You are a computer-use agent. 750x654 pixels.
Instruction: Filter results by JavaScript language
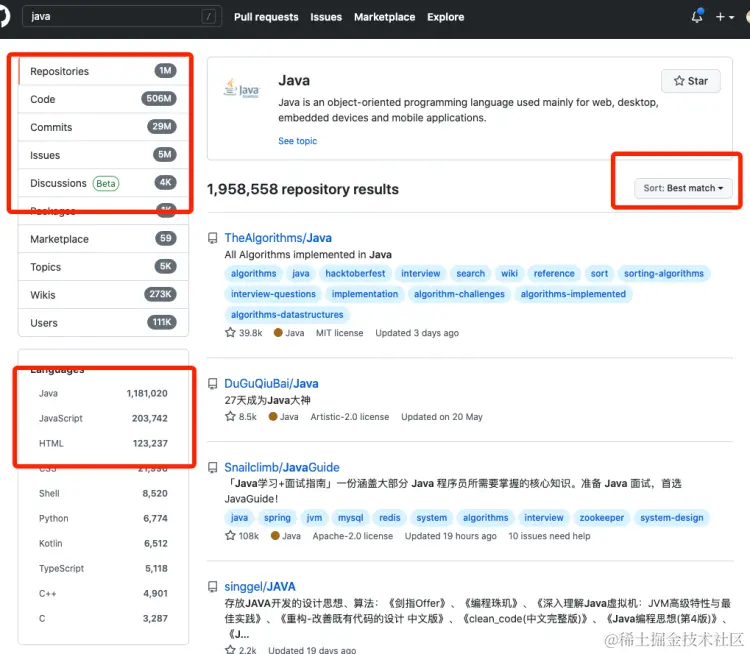[x=103, y=418]
